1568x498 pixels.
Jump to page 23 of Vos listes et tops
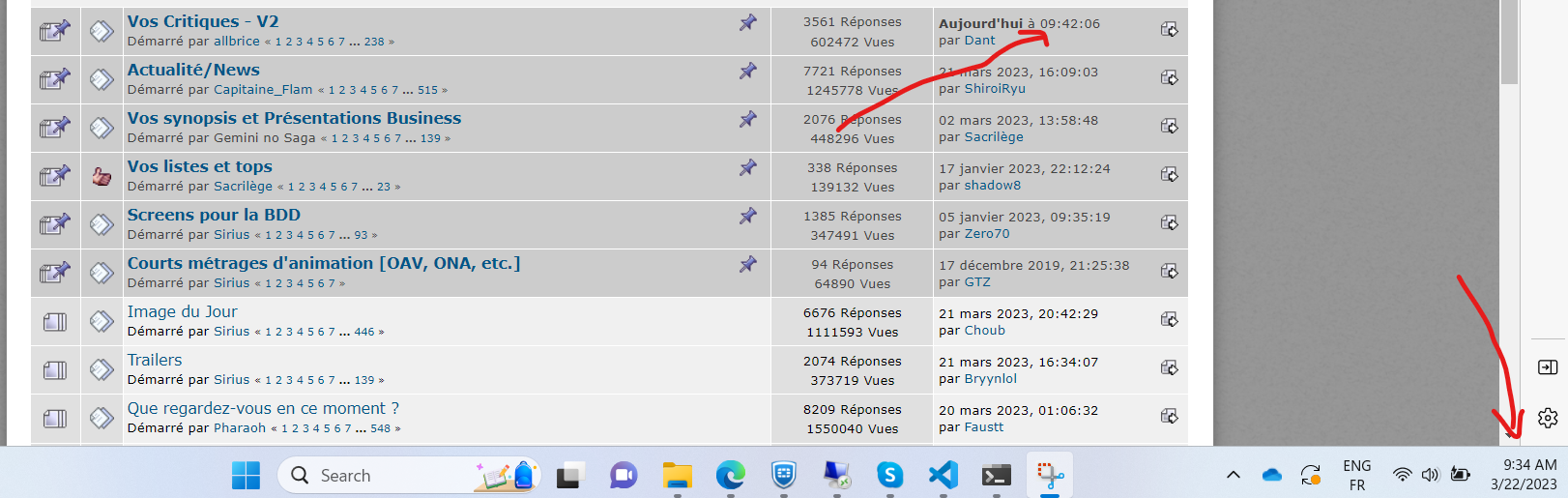[x=384, y=187]
